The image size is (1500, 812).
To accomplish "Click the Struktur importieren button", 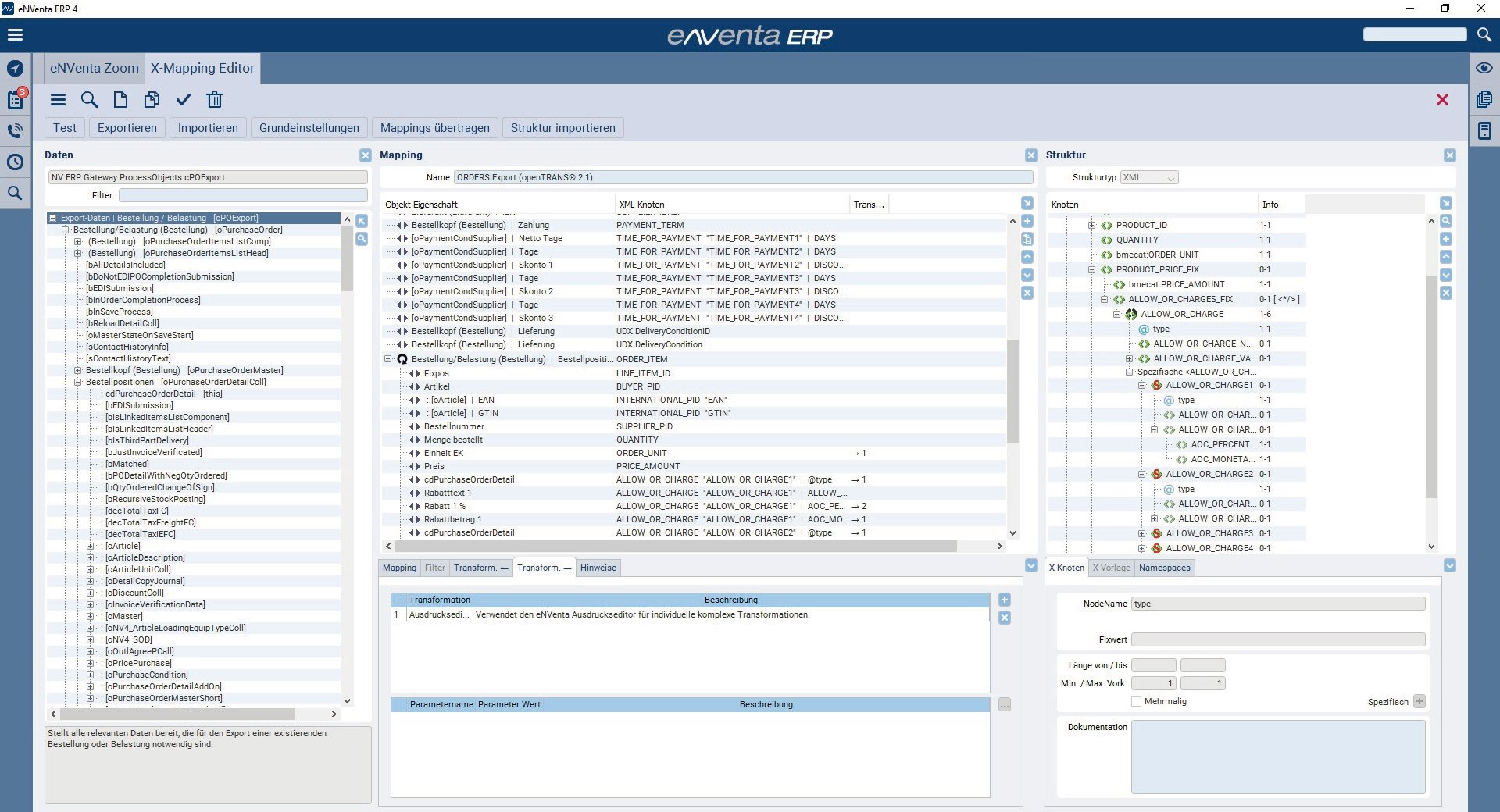I will [562, 128].
